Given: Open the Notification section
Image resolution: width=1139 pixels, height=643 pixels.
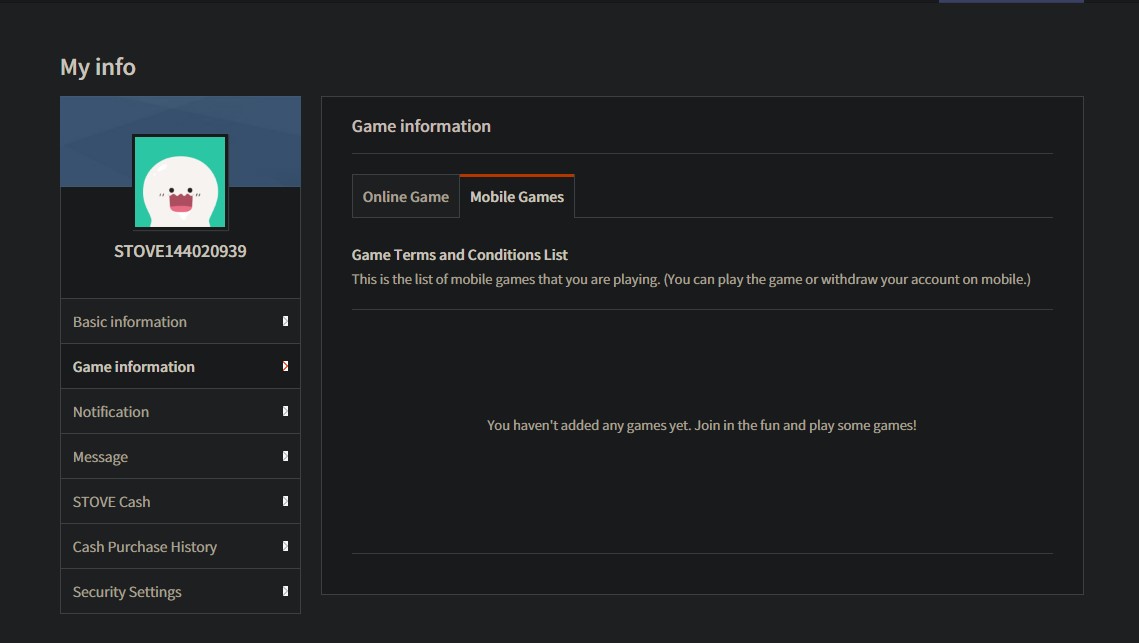Looking at the screenshot, I should pos(110,411).
